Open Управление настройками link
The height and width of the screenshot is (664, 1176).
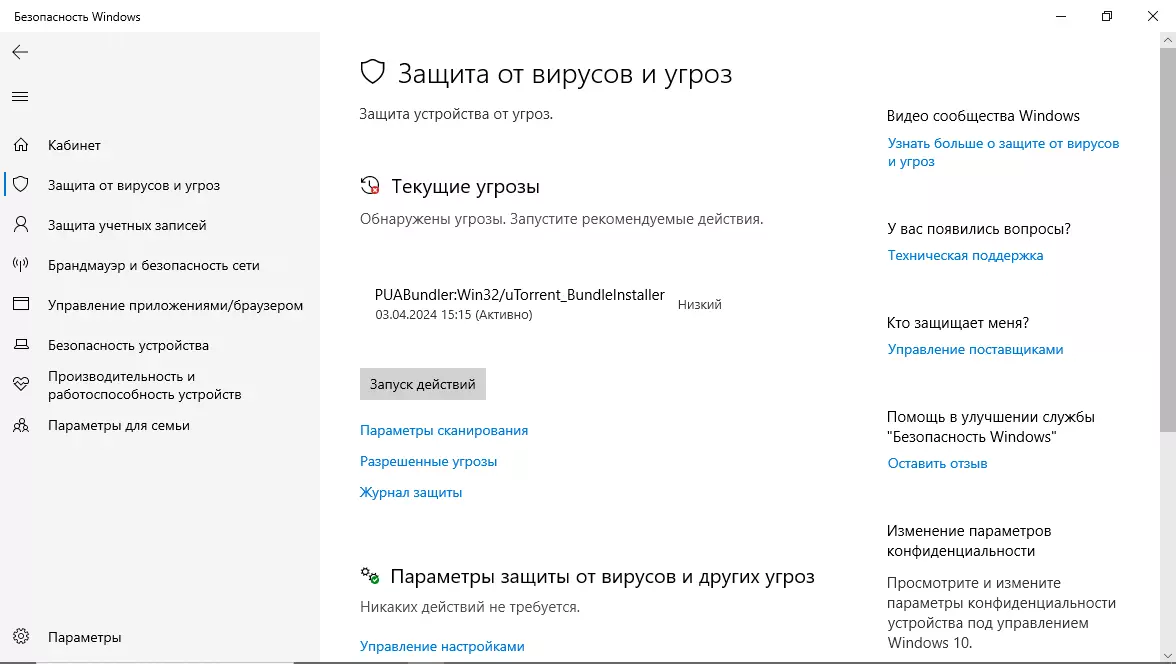pos(441,646)
